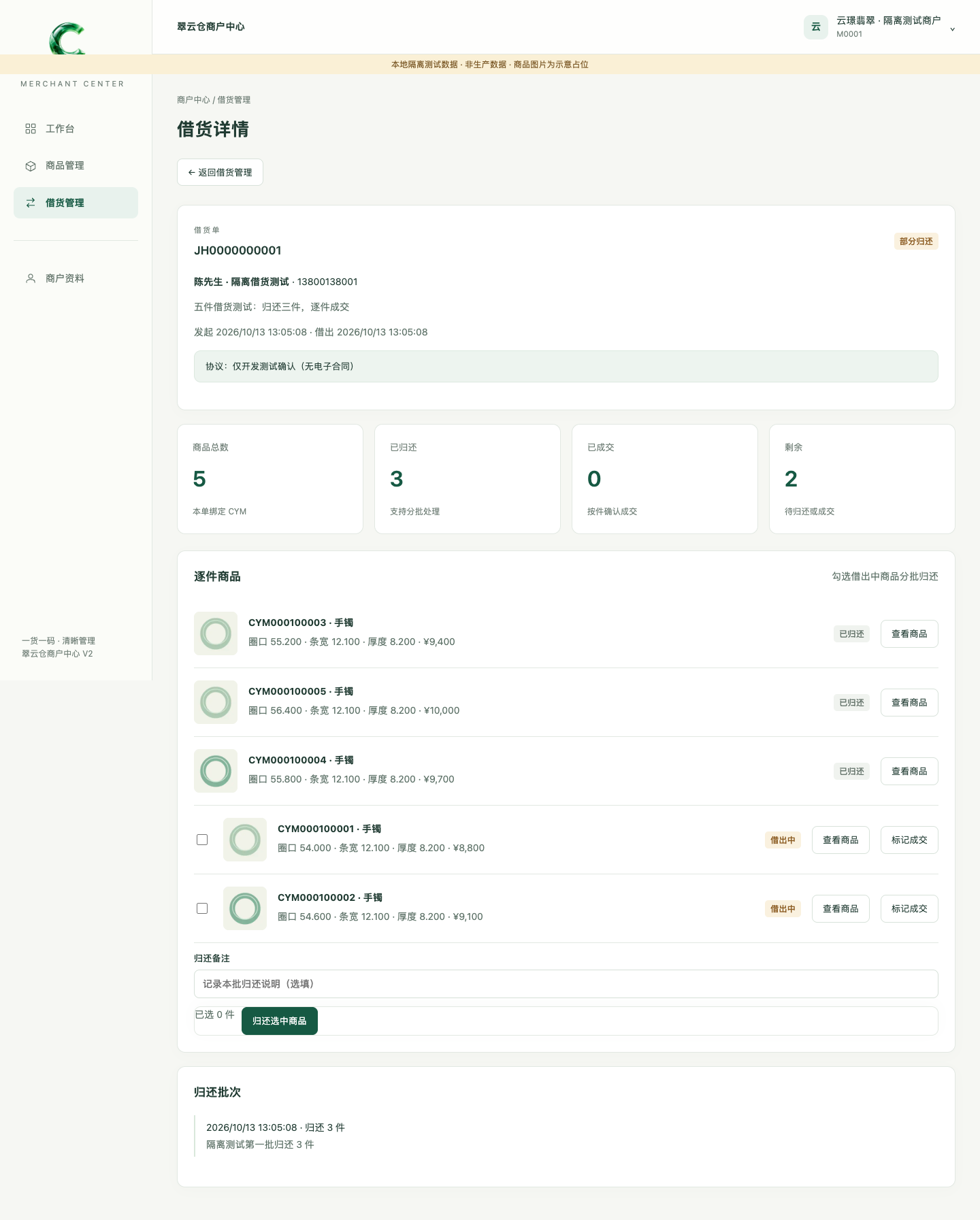Open thumbnail of bangle CYM000100001
The width and height of the screenshot is (980, 1220).
coord(245,840)
